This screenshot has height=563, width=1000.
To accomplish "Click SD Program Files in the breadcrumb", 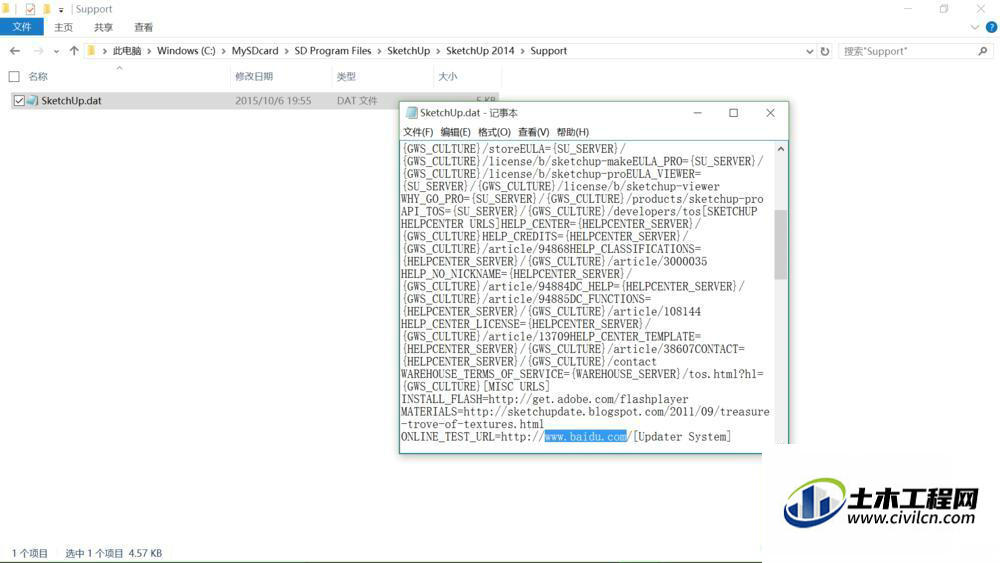I will 333,51.
